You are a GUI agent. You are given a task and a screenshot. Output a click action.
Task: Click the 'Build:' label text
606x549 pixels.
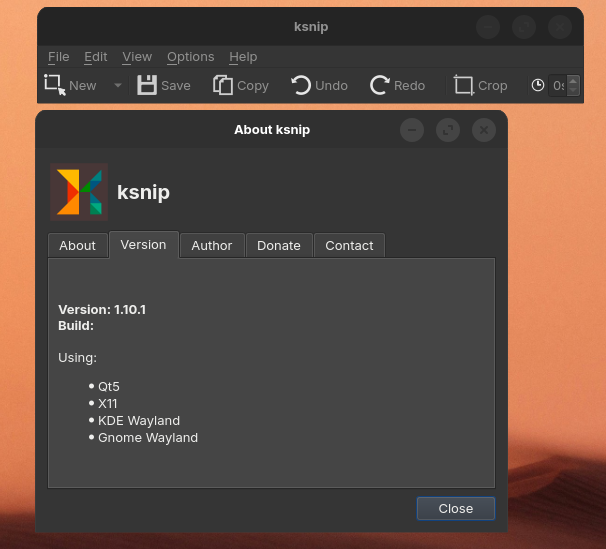pyautogui.click(x=76, y=326)
